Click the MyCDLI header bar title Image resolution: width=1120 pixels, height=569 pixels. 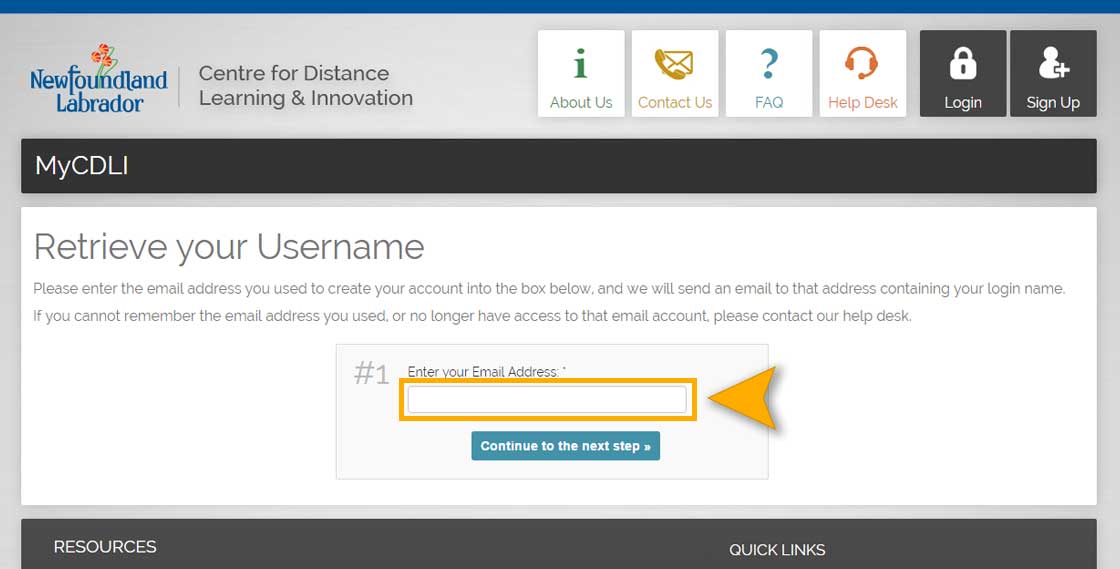[x=81, y=166]
